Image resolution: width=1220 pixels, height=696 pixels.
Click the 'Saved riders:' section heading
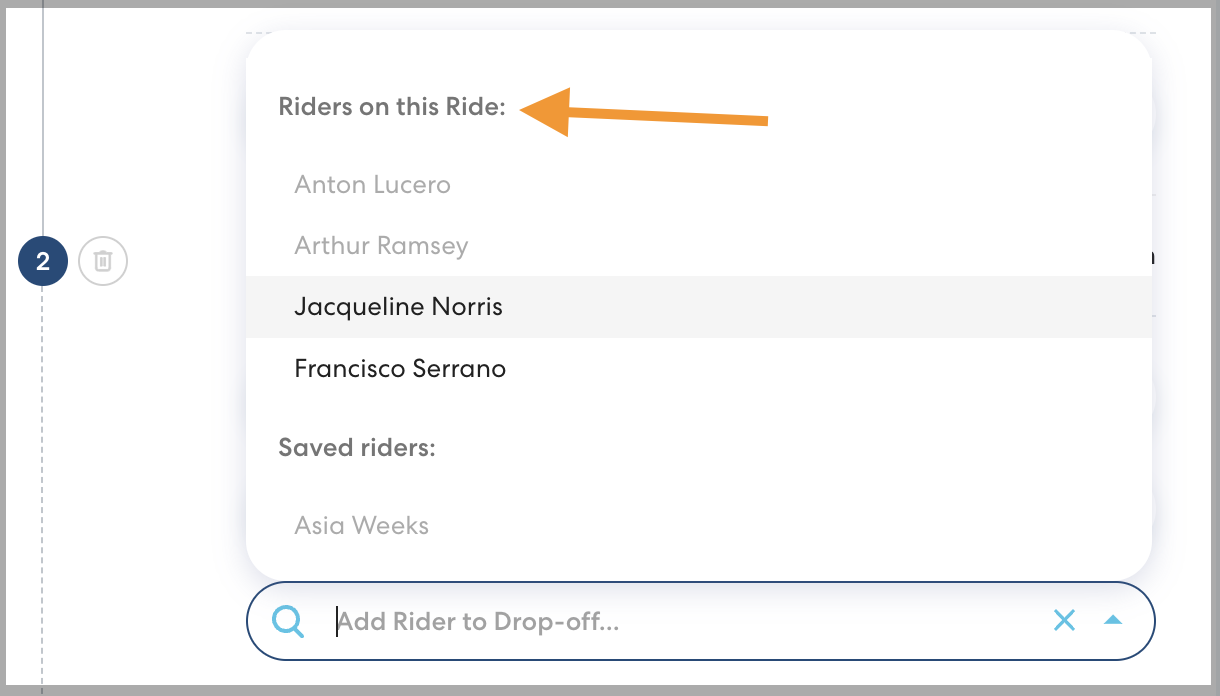[357, 448]
